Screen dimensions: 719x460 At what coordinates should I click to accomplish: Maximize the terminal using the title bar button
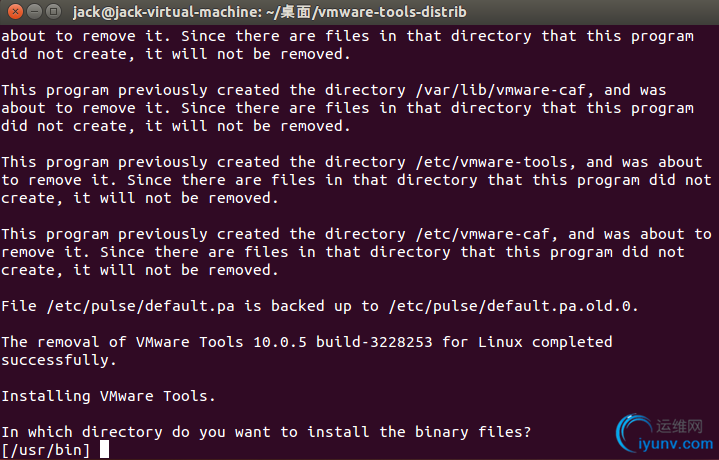pos(54,11)
